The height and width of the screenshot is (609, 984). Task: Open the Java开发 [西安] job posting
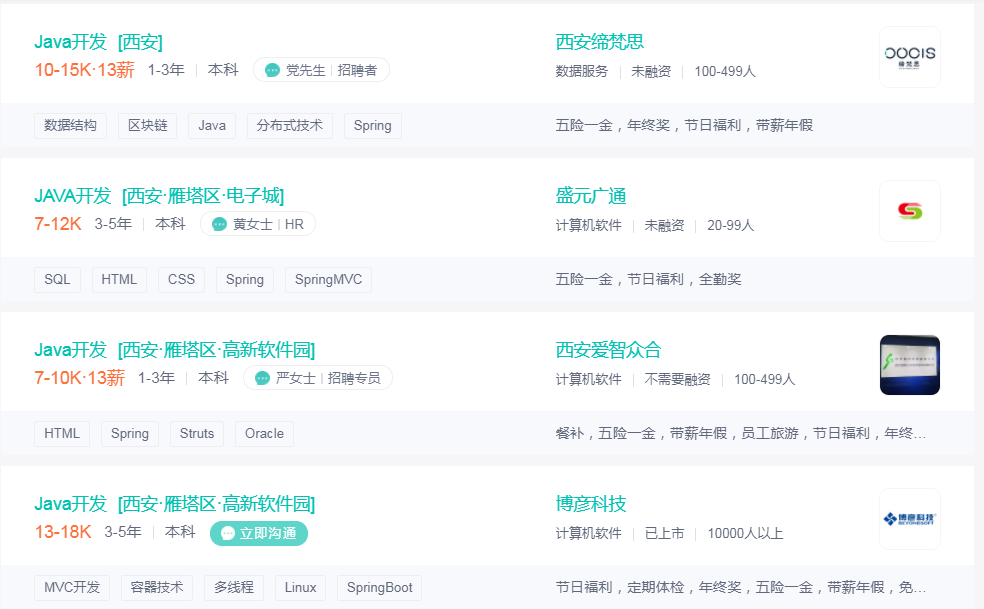[x=99, y=42]
